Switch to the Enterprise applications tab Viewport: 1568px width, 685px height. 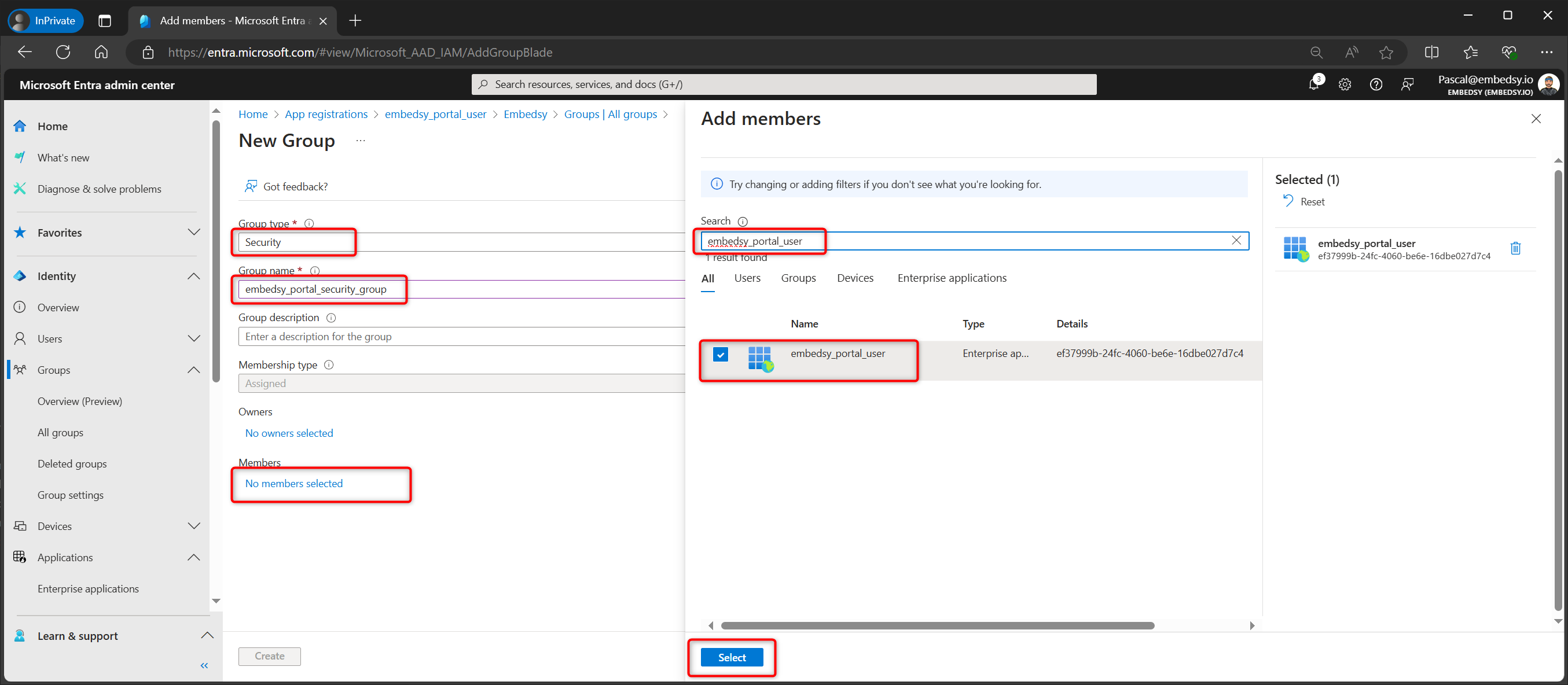[x=952, y=278]
